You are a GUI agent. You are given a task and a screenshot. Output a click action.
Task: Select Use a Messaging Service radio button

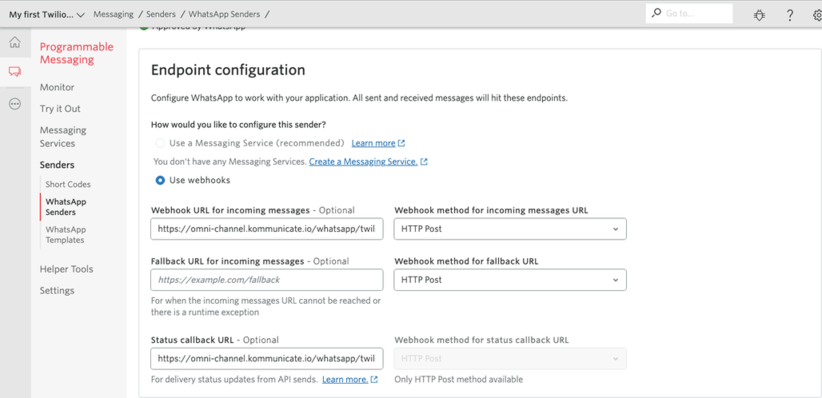160,143
